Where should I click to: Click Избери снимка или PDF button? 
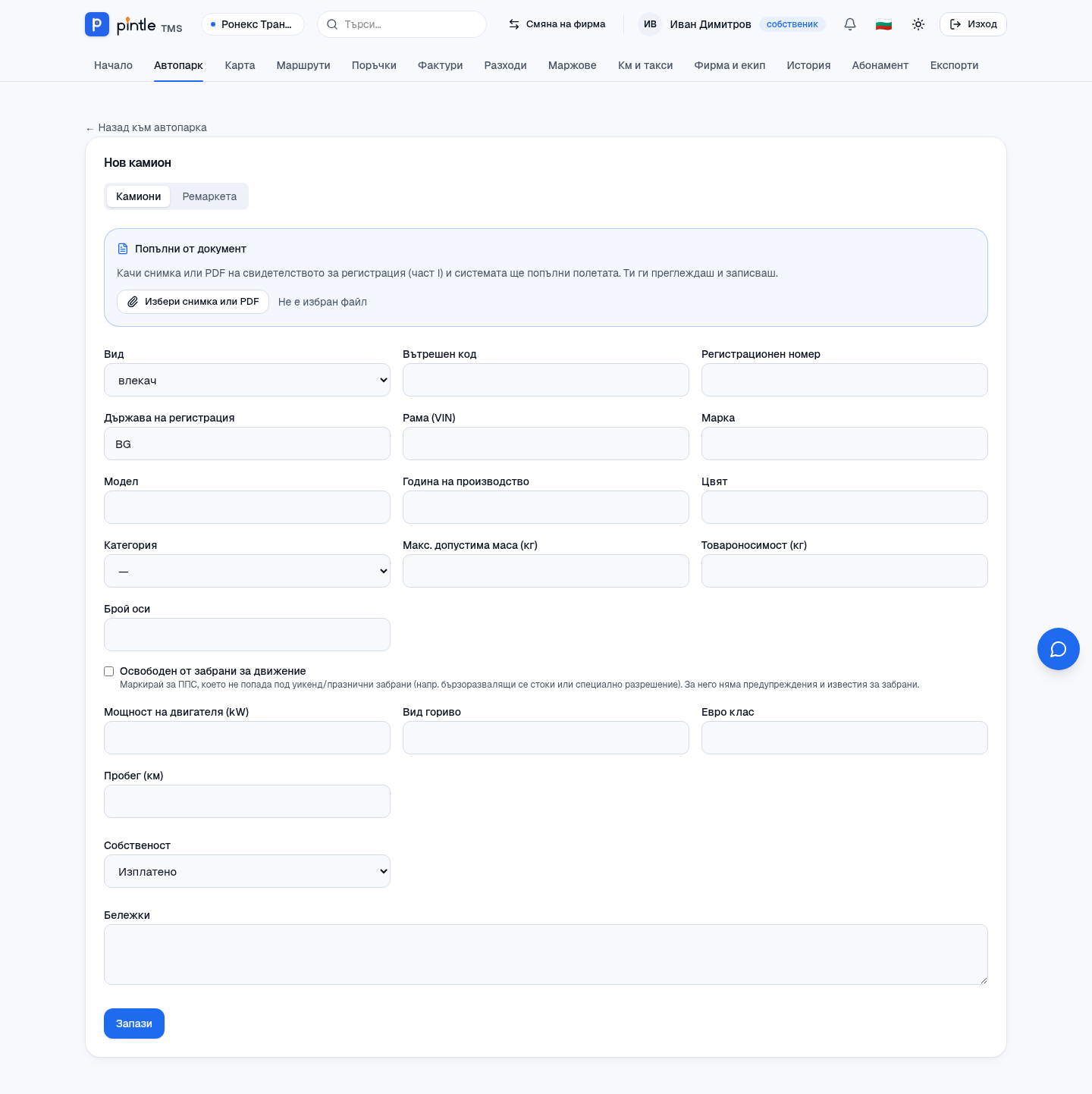point(193,302)
